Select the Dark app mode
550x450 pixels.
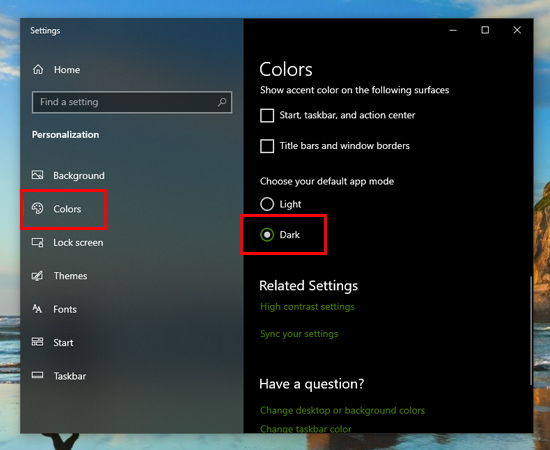pos(267,234)
